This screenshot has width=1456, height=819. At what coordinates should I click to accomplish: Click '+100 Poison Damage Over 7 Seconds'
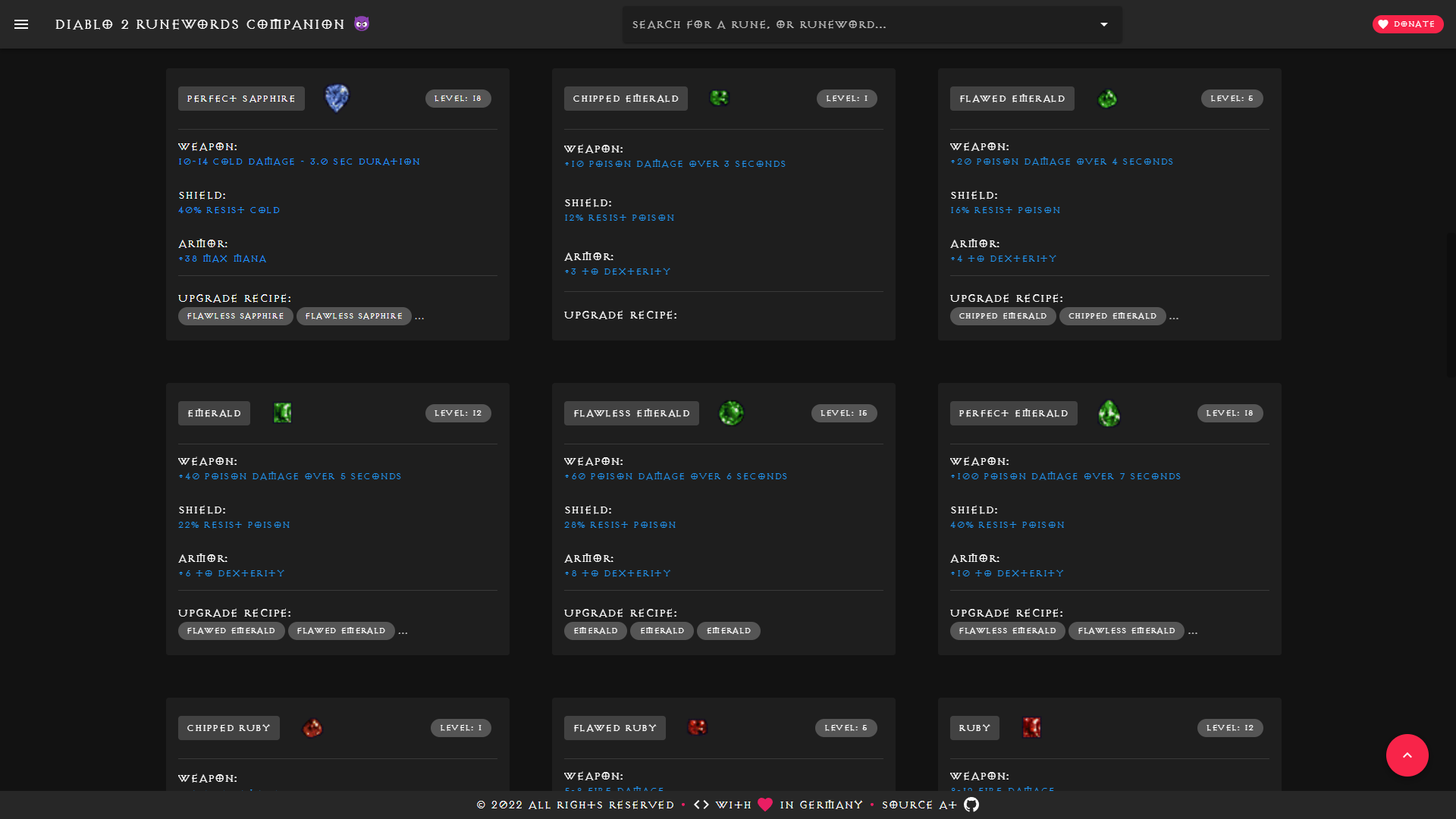coord(1065,476)
